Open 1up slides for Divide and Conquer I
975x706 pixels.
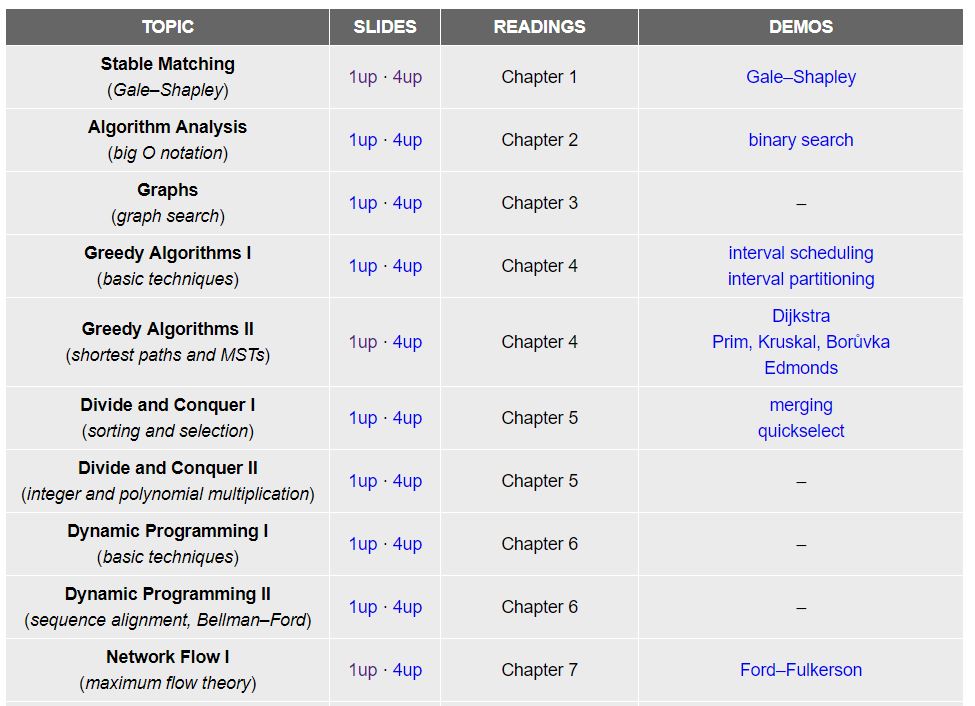coord(362,418)
